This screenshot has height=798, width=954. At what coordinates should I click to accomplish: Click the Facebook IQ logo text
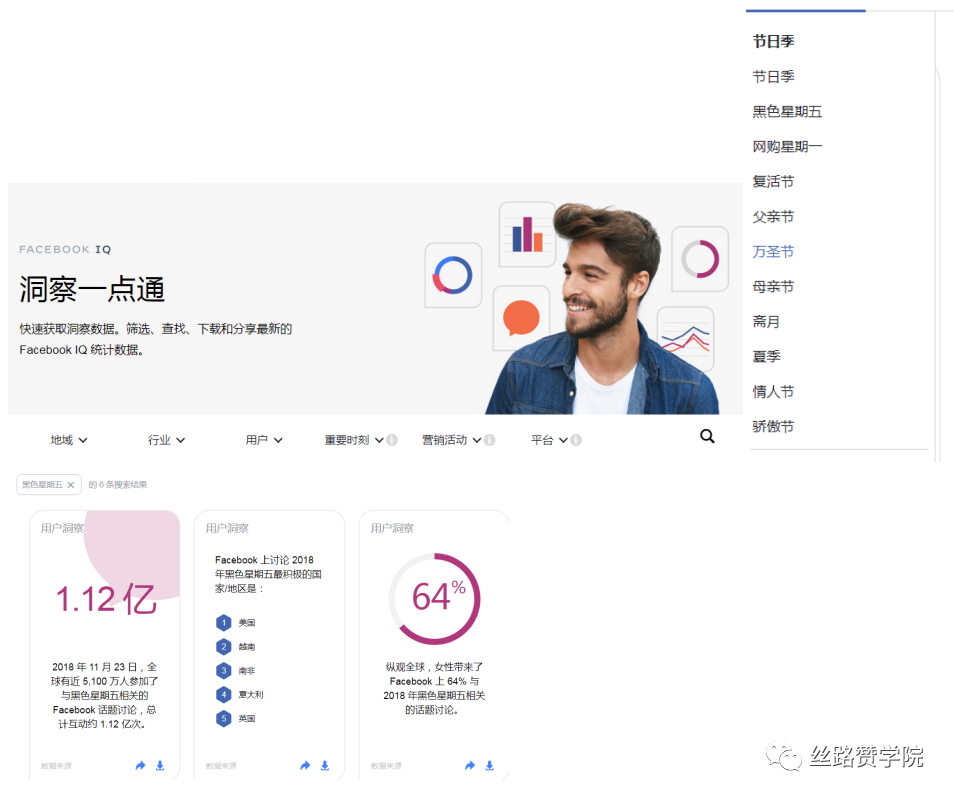65,249
